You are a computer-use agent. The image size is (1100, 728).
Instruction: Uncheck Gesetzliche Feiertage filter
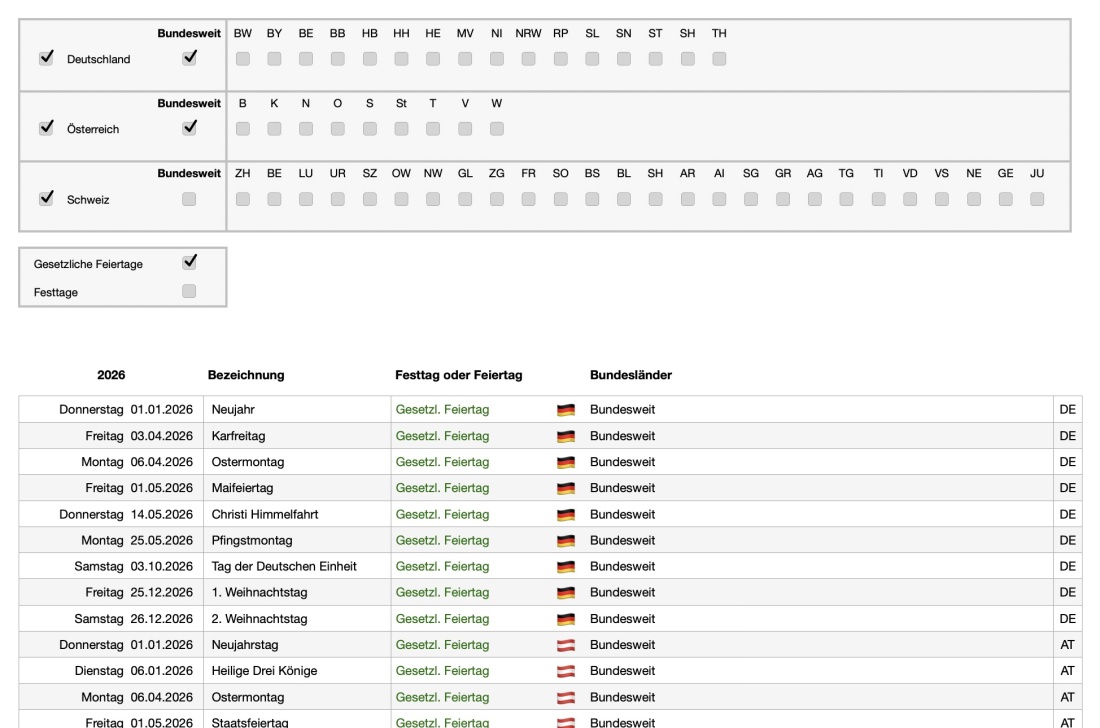pos(190,263)
